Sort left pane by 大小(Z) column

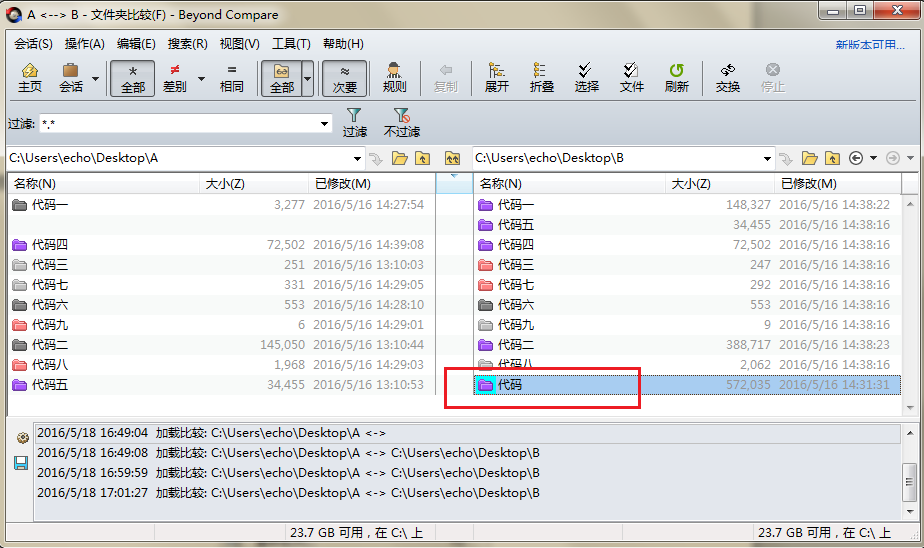coord(254,184)
